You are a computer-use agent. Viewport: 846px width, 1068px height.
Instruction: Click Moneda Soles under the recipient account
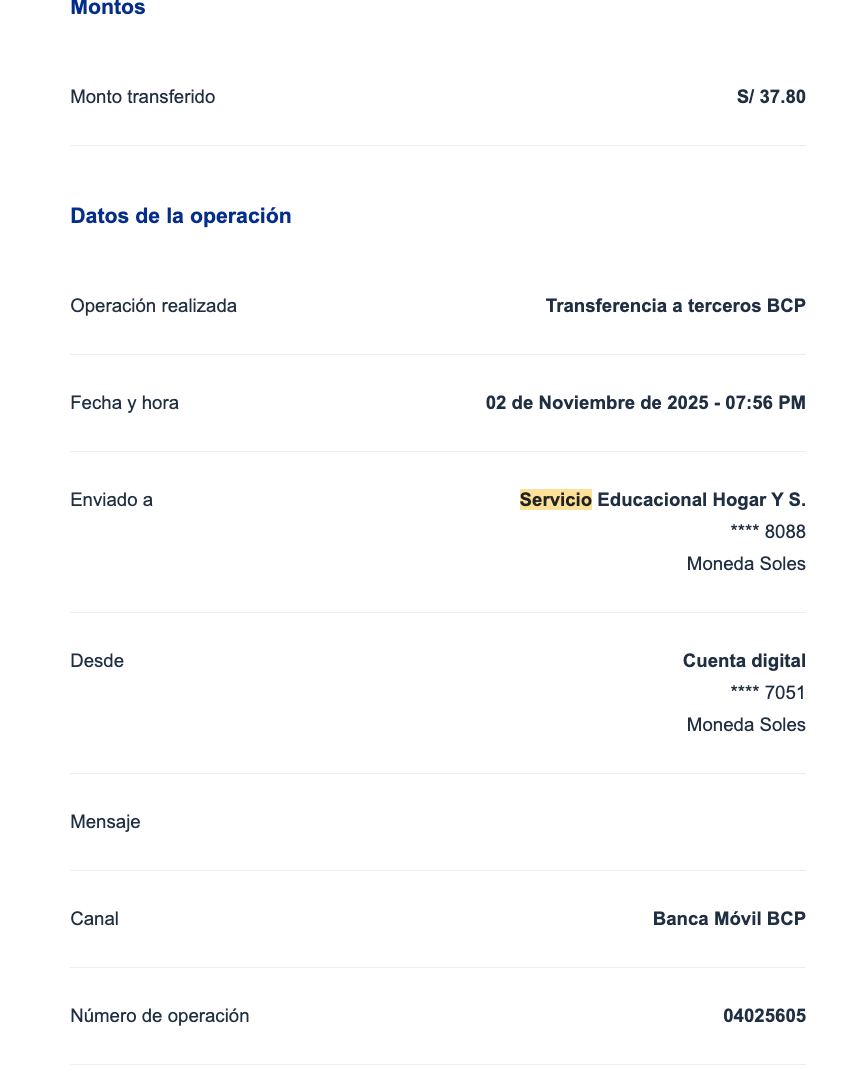[746, 564]
